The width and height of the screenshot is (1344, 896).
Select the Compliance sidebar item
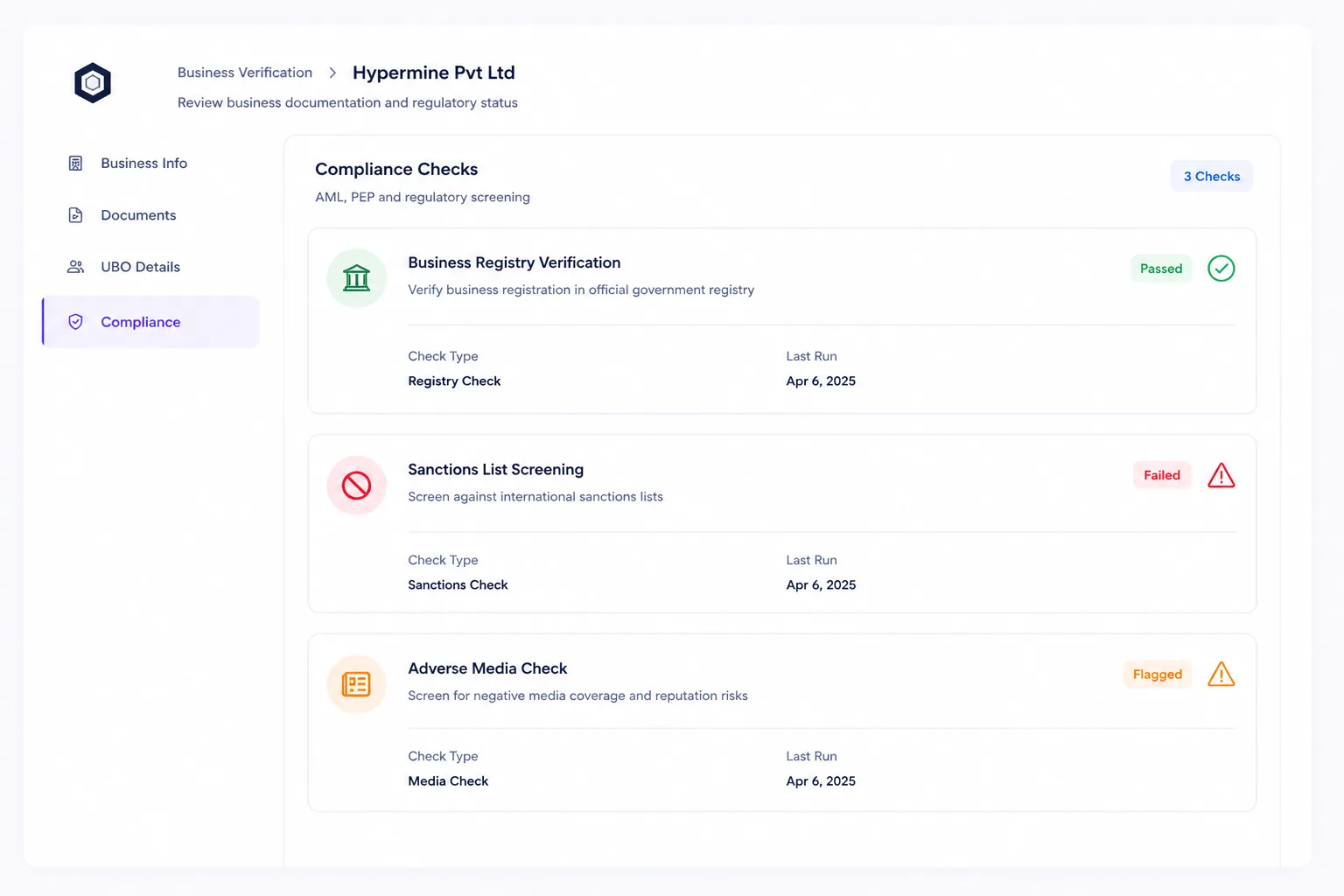coord(150,322)
